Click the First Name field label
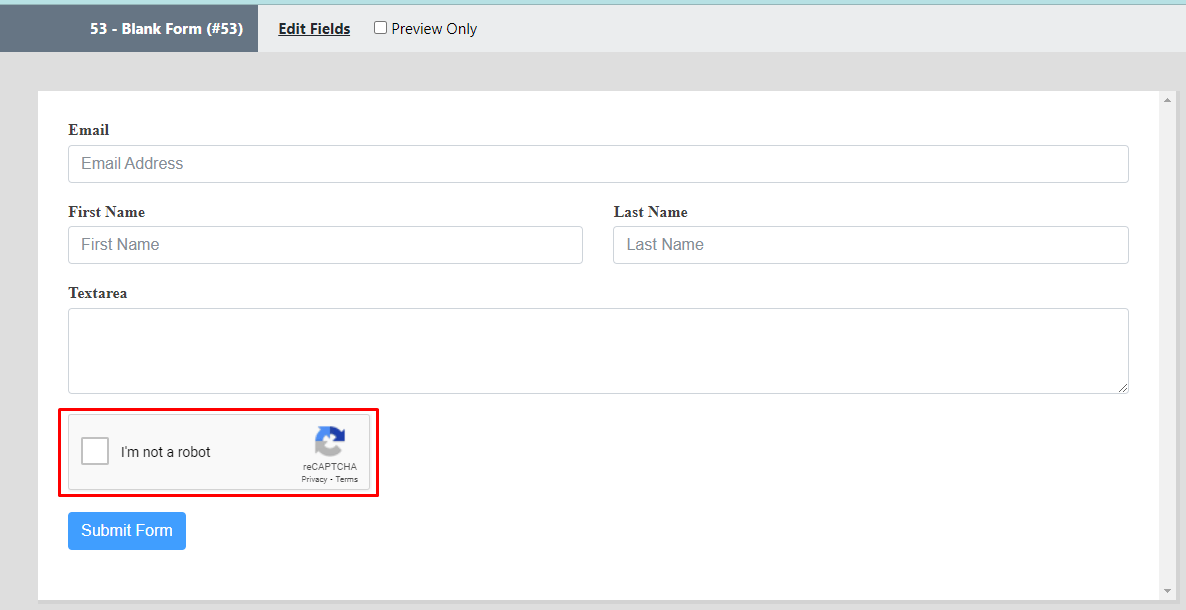This screenshot has width=1186, height=610. point(106,212)
